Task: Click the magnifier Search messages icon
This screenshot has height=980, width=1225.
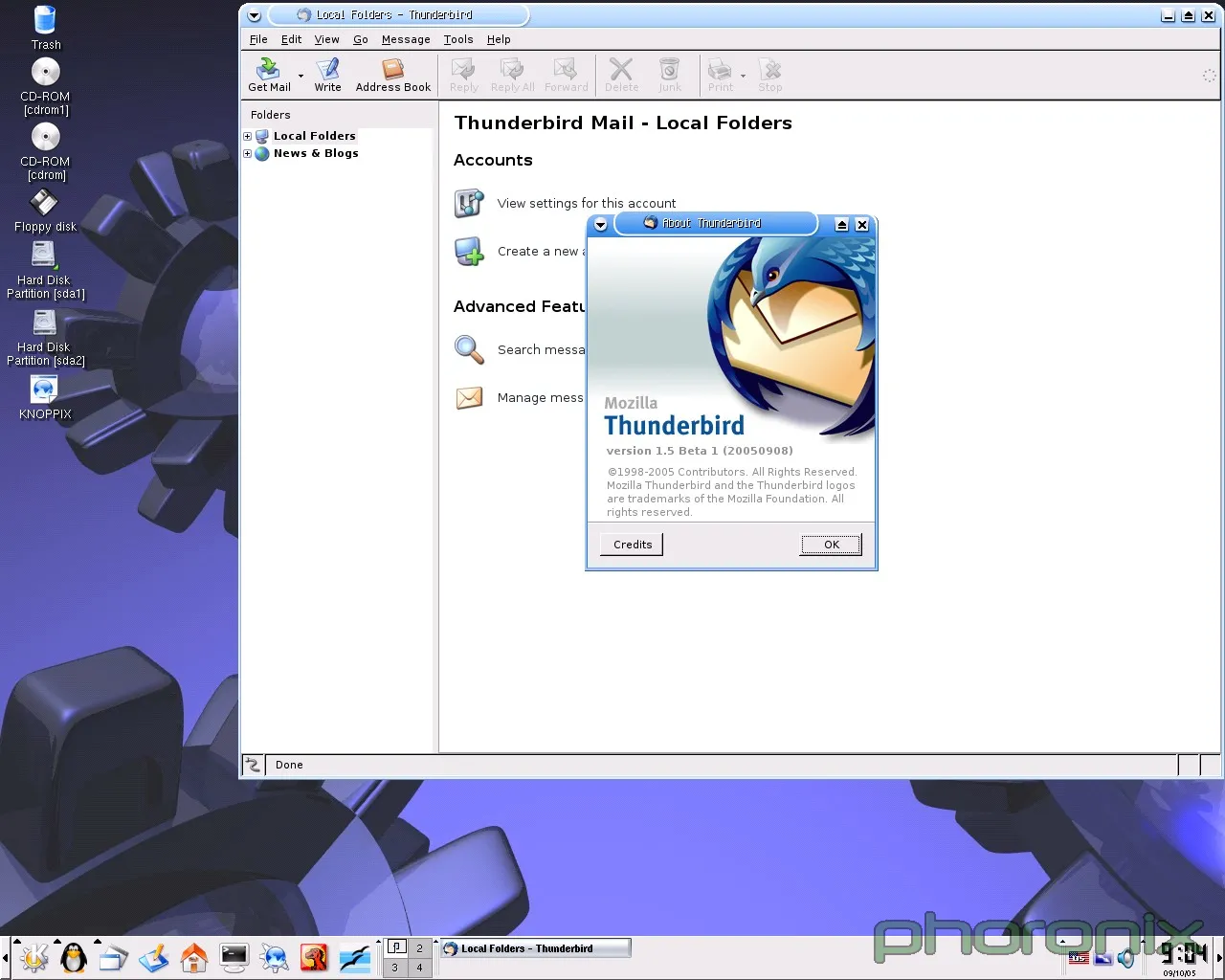Action: (469, 349)
